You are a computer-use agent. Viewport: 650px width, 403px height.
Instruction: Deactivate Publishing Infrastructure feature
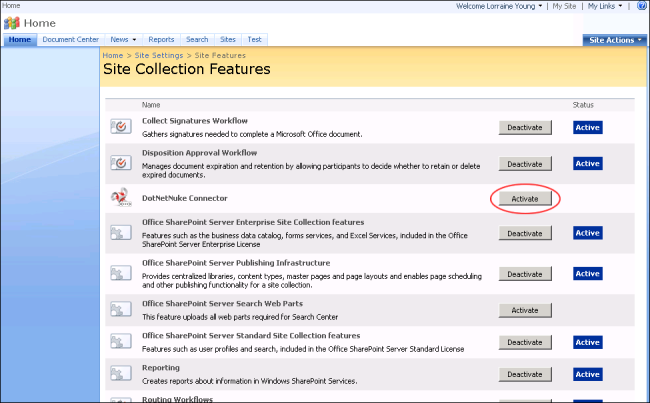[525, 274]
